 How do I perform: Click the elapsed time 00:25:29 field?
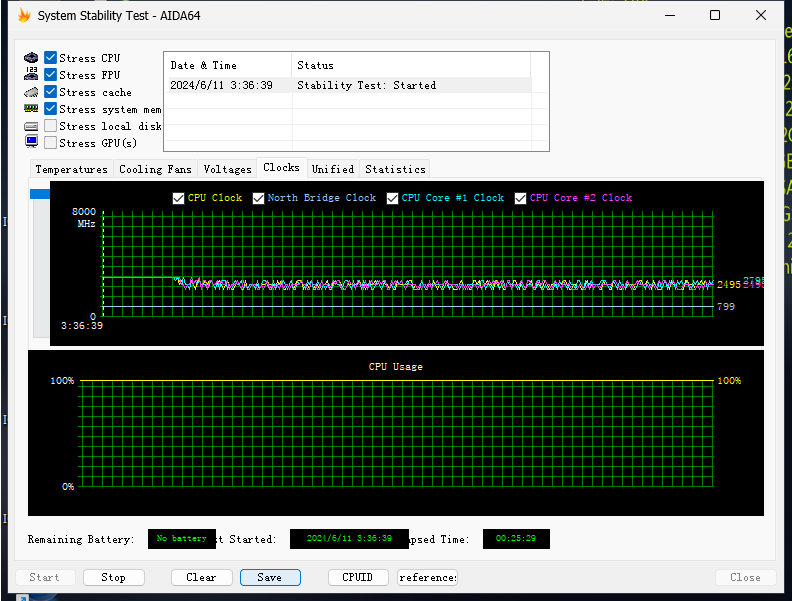(x=516, y=538)
